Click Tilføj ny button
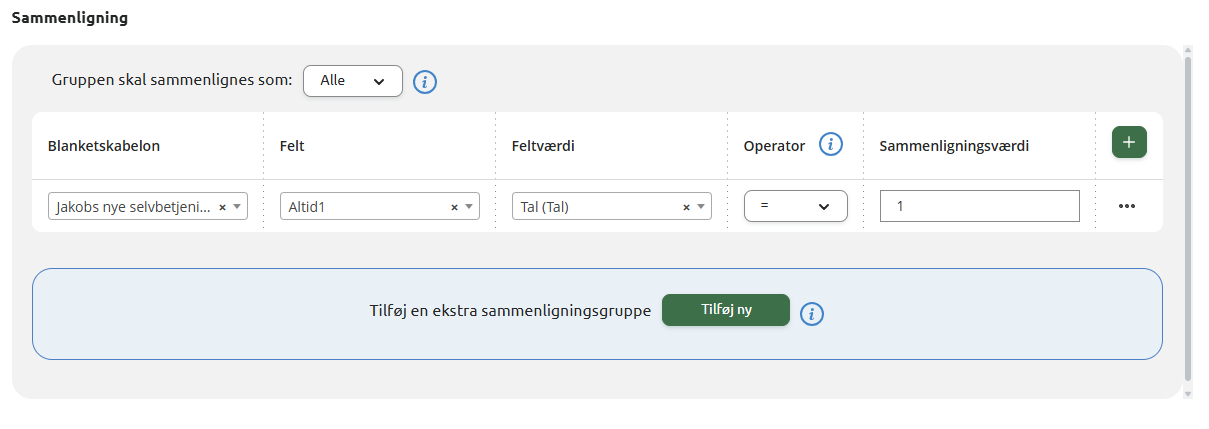 [x=726, y=310]
